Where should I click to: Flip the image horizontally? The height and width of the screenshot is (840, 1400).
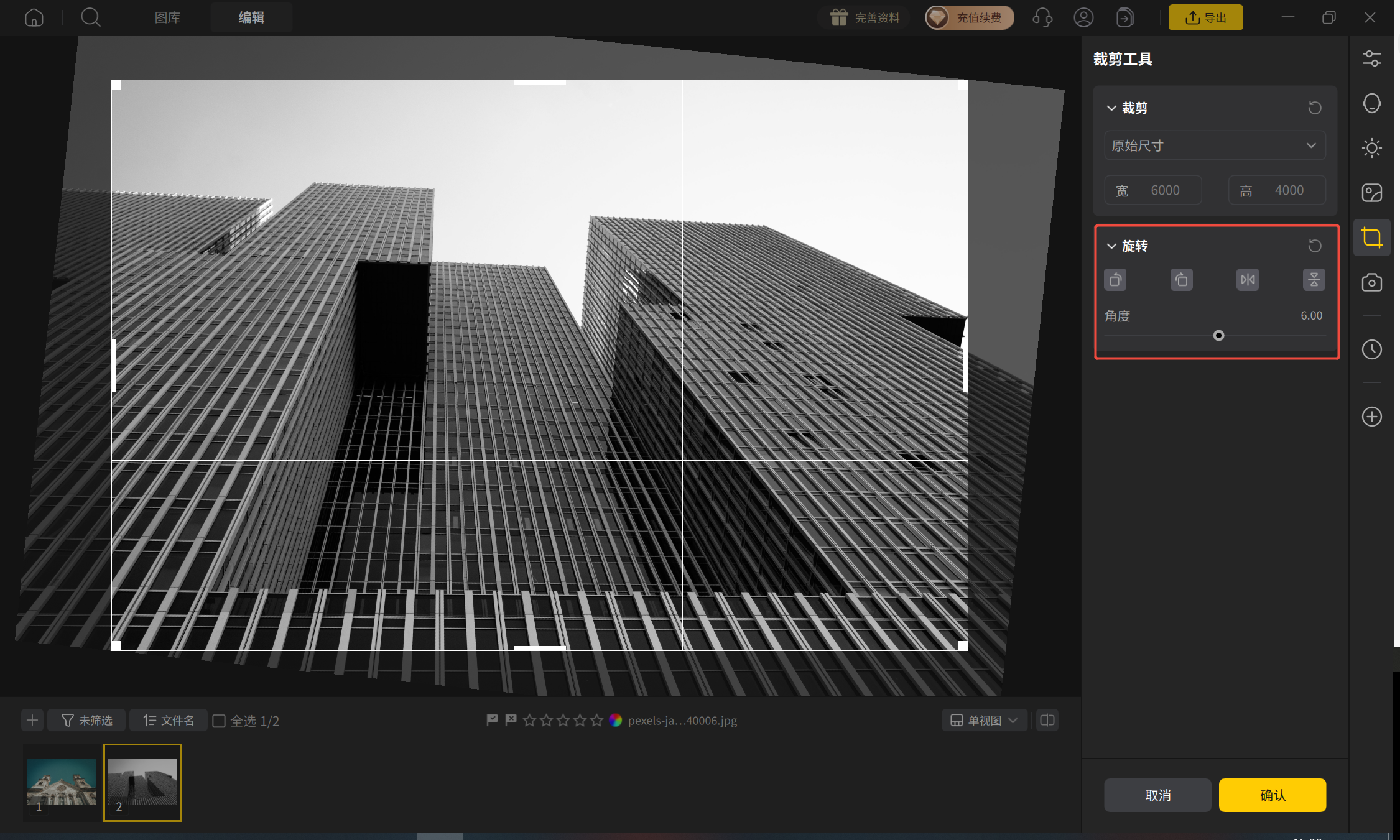[x=1248, y=280]
